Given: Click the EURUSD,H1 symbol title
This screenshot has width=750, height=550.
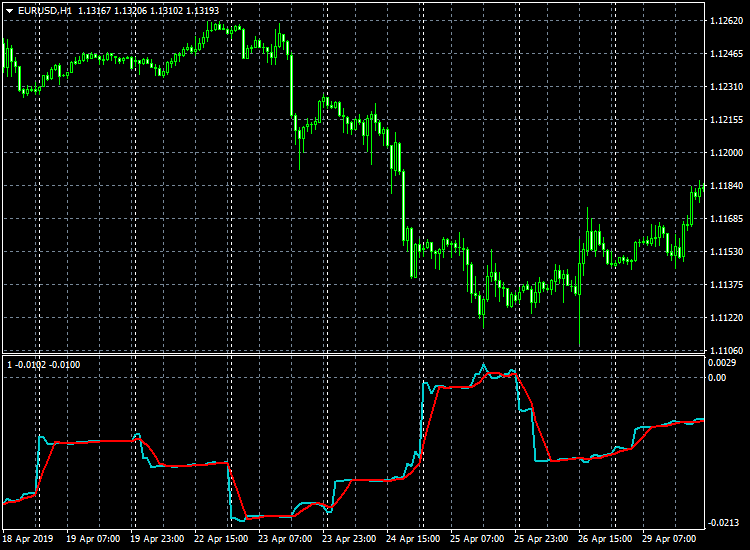Looking at the screenshot, I should click(x=45, y=11).
